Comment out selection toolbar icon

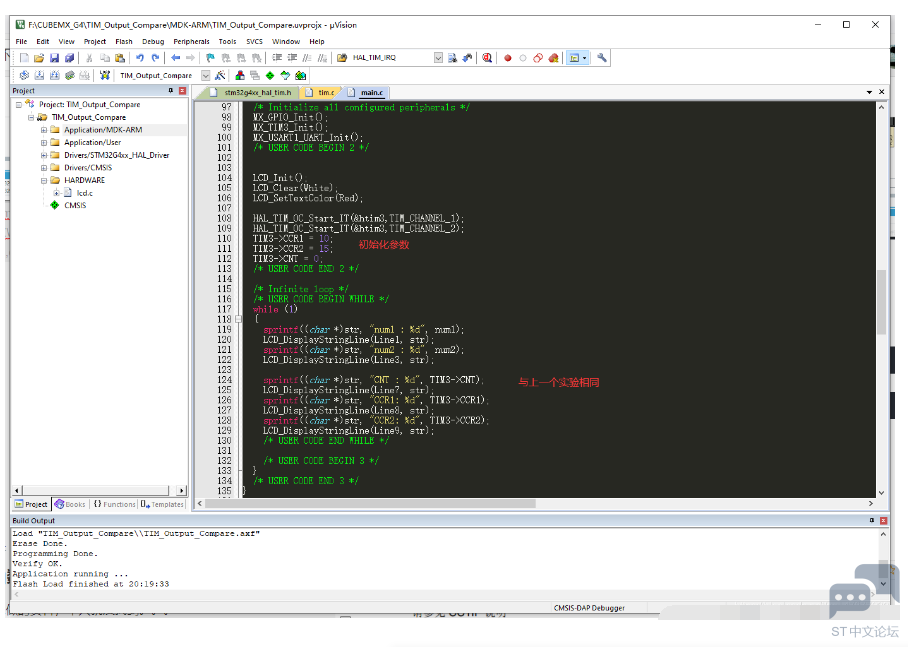307,58
